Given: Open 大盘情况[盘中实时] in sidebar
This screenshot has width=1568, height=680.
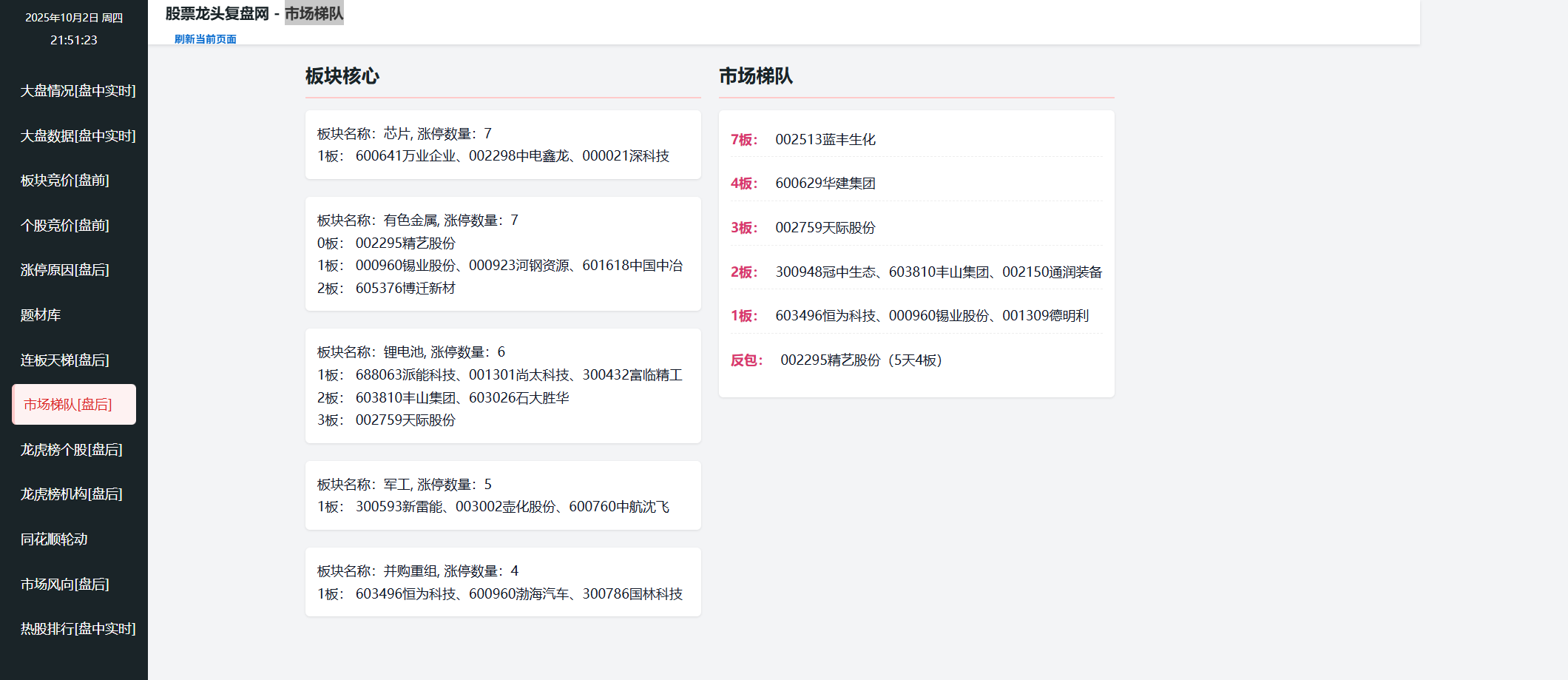Looking at the screenshot, I should coord(78,91).
